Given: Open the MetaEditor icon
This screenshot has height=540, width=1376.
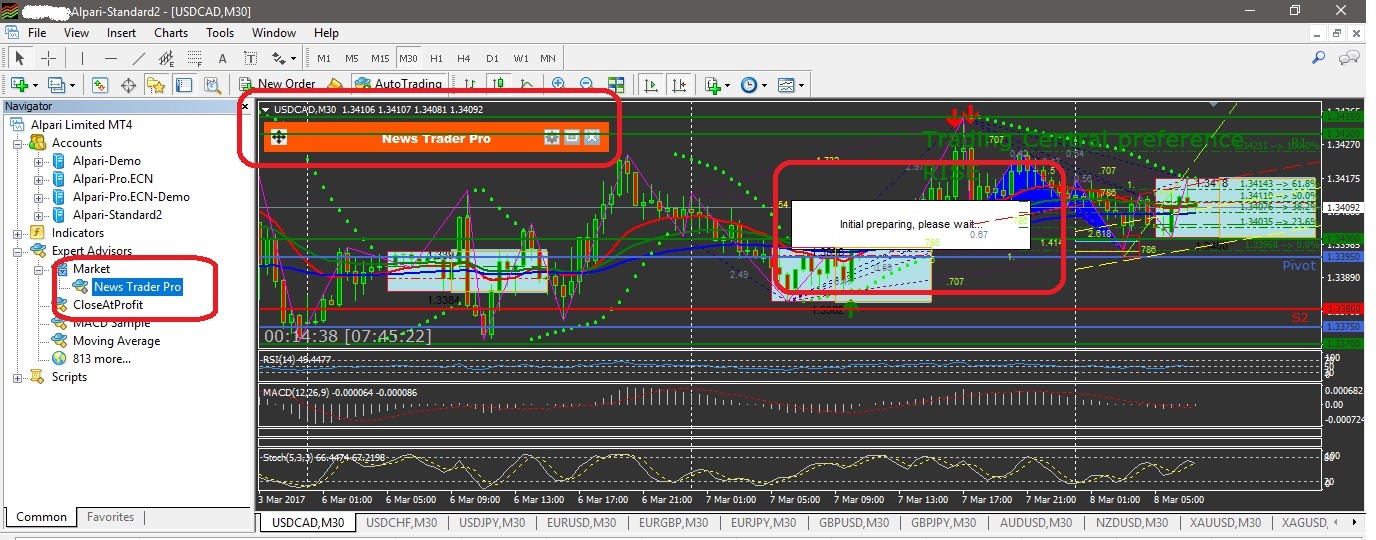Looking at the screenshot, I should click(x=336, y=85).
